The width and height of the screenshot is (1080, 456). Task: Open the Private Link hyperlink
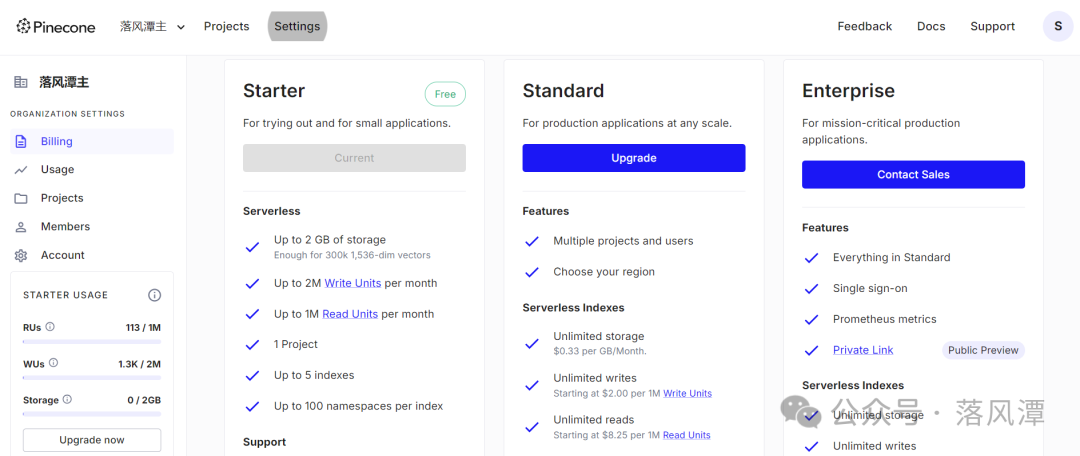tap(863, 350)
